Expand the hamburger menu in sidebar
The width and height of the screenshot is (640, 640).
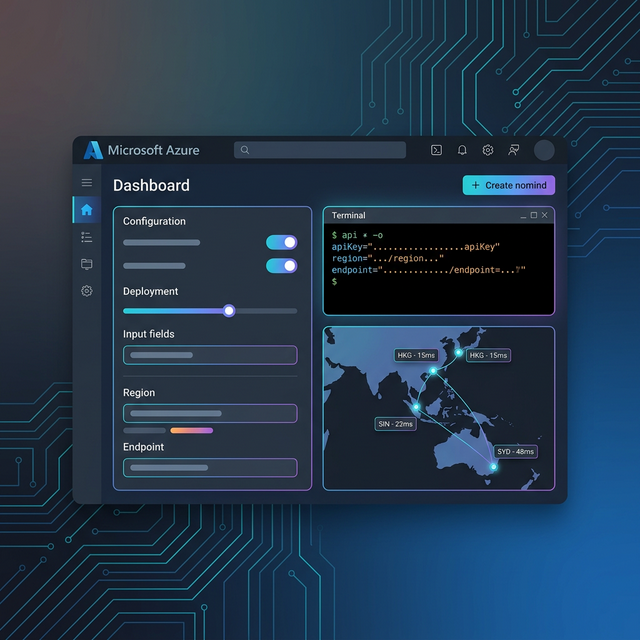87,183
